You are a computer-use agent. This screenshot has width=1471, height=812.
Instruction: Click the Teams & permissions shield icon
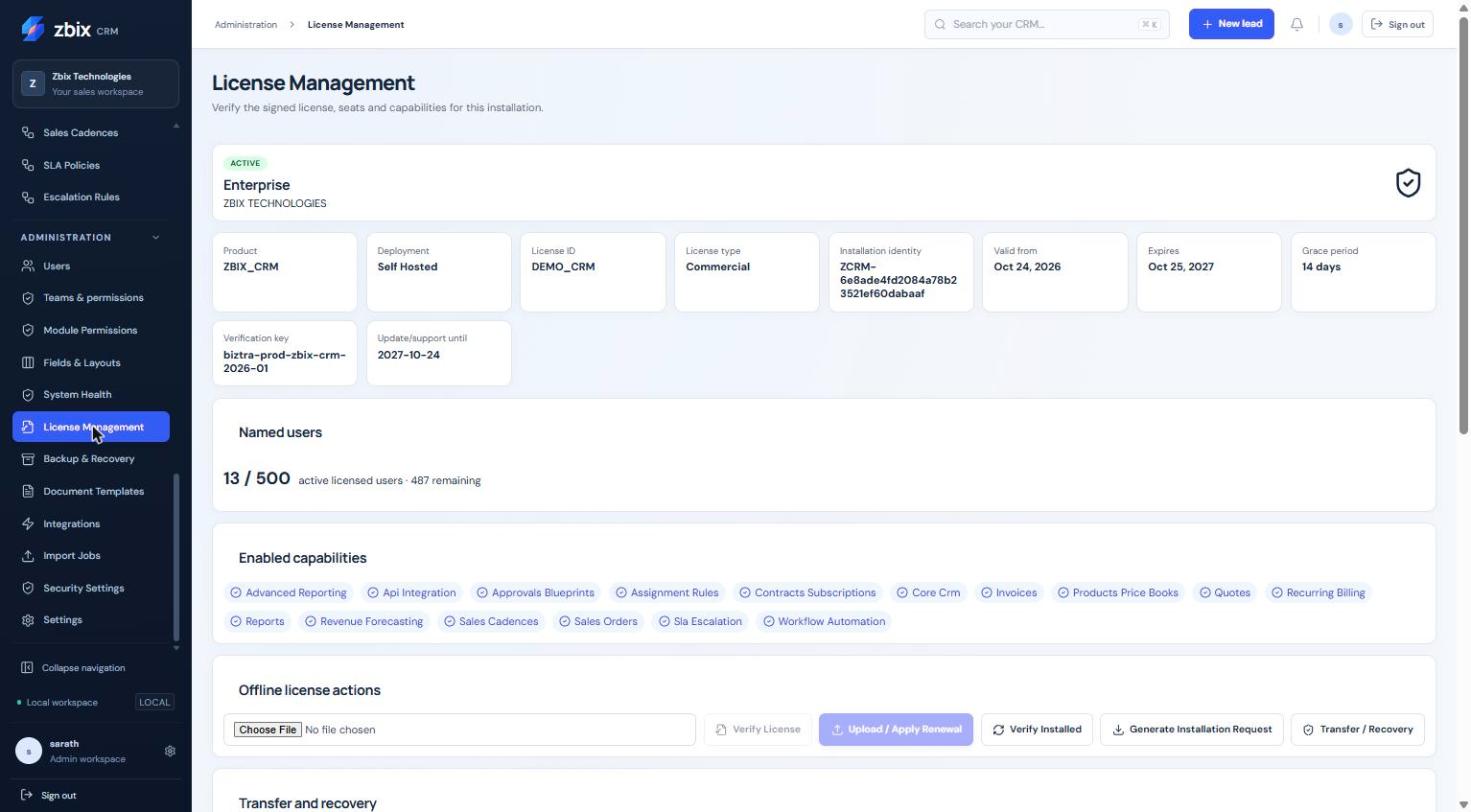point(28,298)
